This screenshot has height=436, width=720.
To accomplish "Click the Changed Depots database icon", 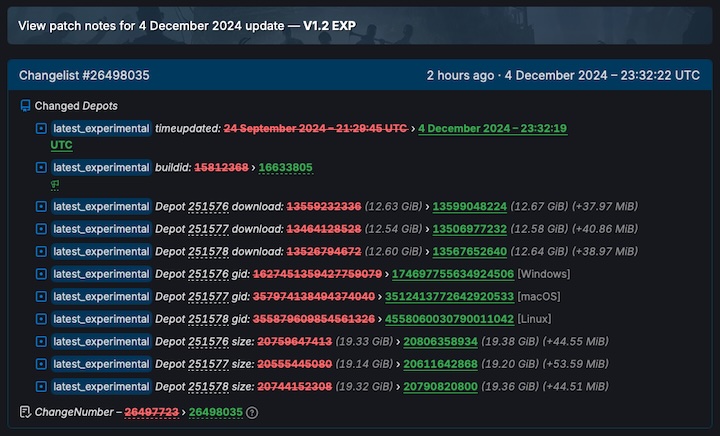I will tap(26, 106).
